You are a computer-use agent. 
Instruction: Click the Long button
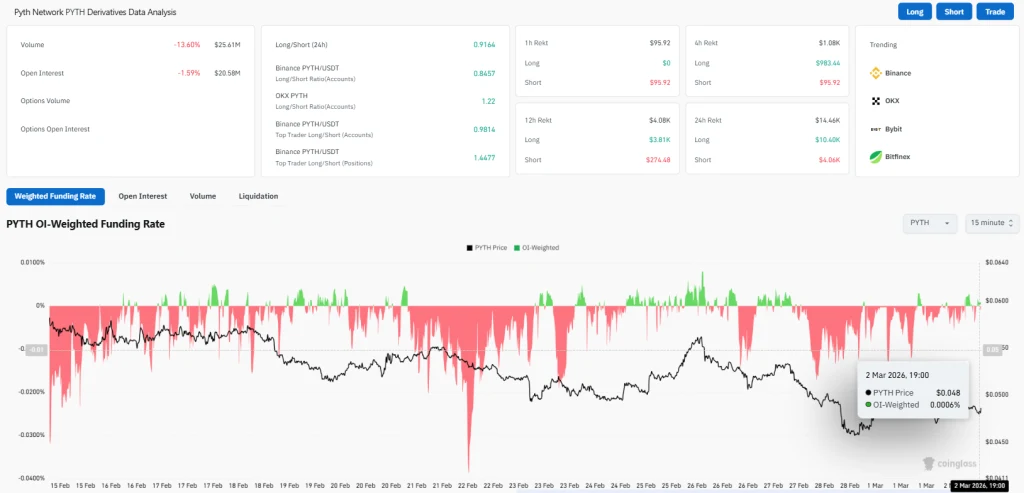(915, 12)
